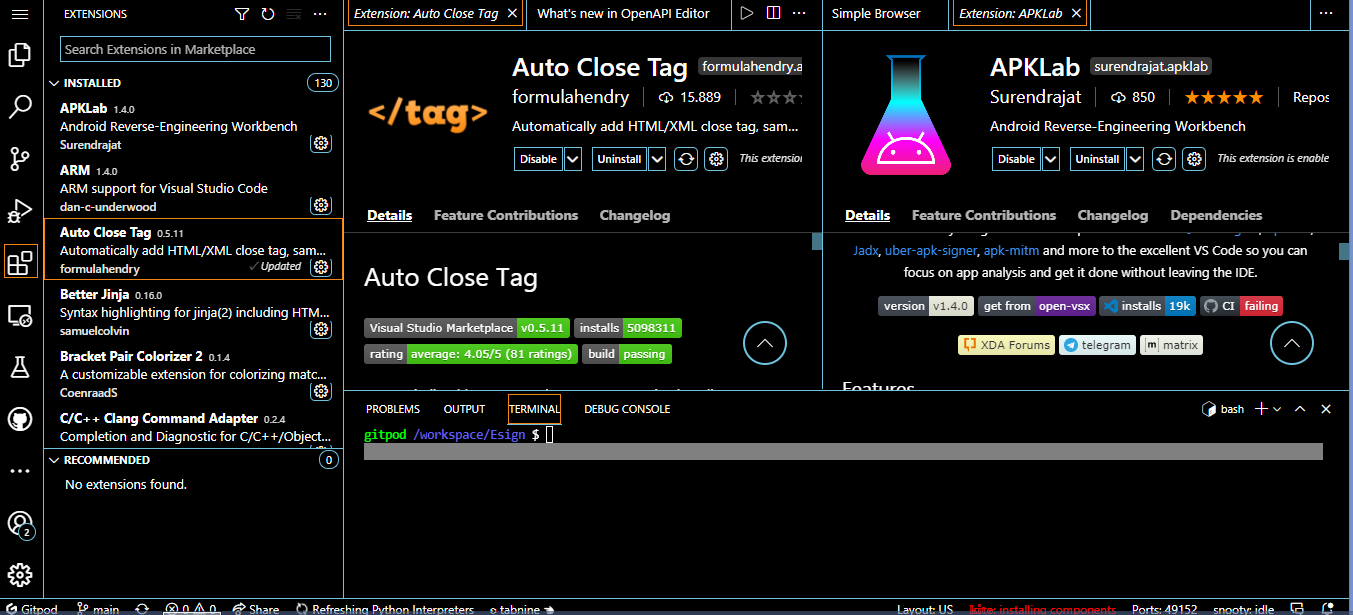Open Views and More Actions in the Extensions header
The image size is (1353, 615).
(320, 14)
